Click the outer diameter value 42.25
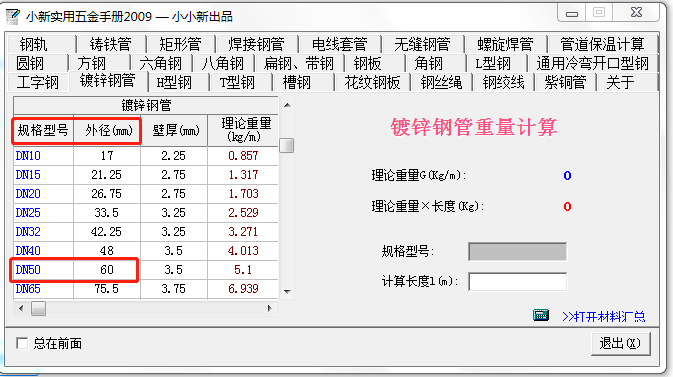Viewport: 673px width, 377px height. pos(107,232)
